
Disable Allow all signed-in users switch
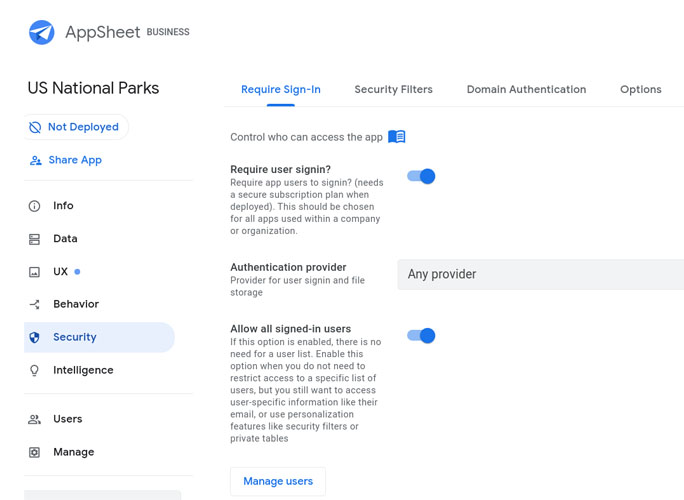tap(421, 335)
